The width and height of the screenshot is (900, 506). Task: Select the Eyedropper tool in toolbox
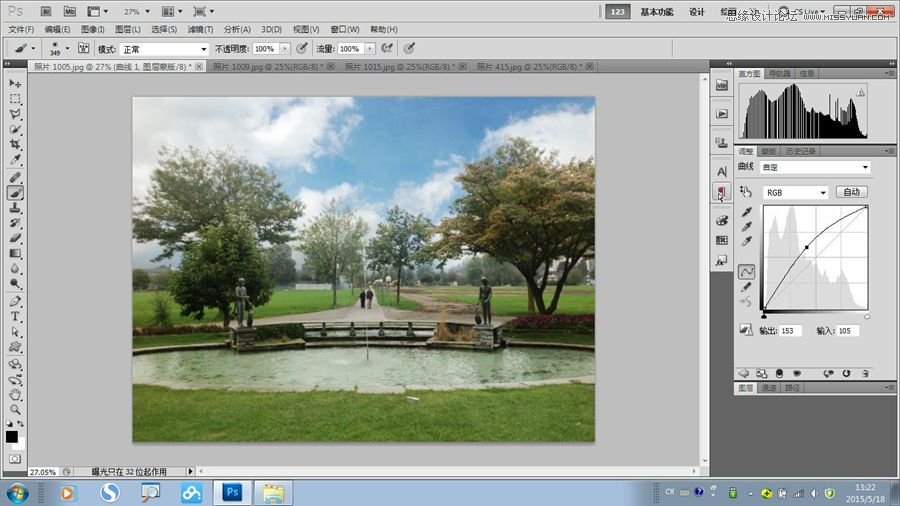(15, 160)
